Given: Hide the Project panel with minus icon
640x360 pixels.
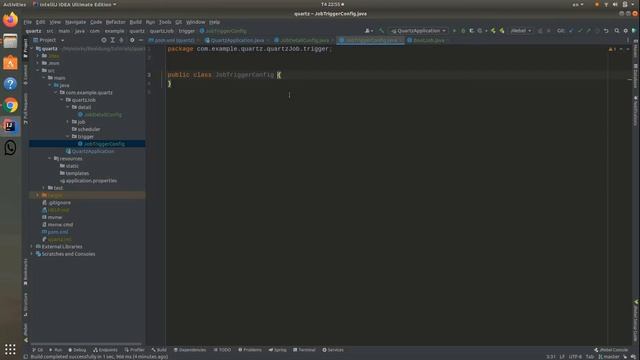Looking at the screenshot, I should (141, 40).
